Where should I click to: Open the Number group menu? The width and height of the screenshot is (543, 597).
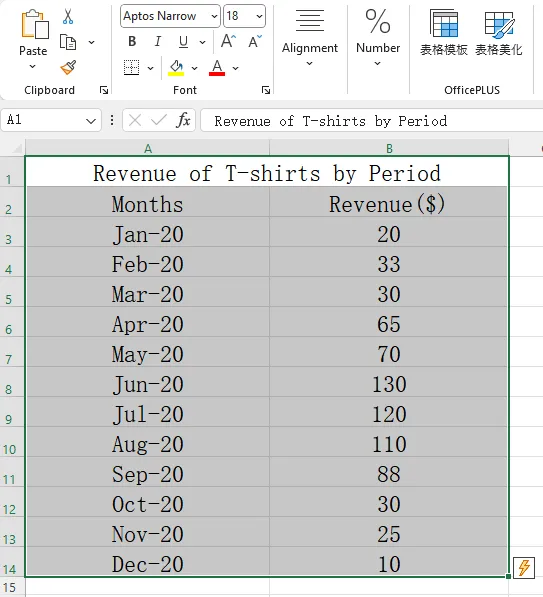tap(378, 38)
